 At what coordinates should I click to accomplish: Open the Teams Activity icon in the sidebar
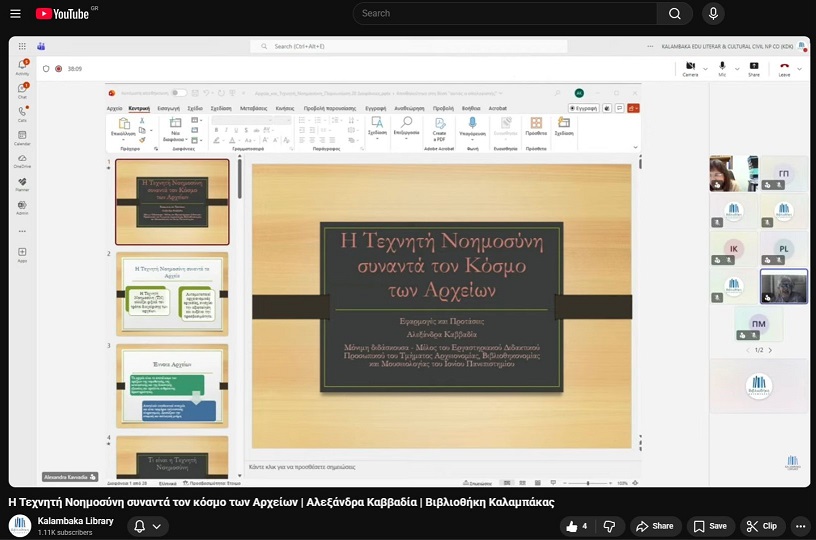[x=22, y=66]
